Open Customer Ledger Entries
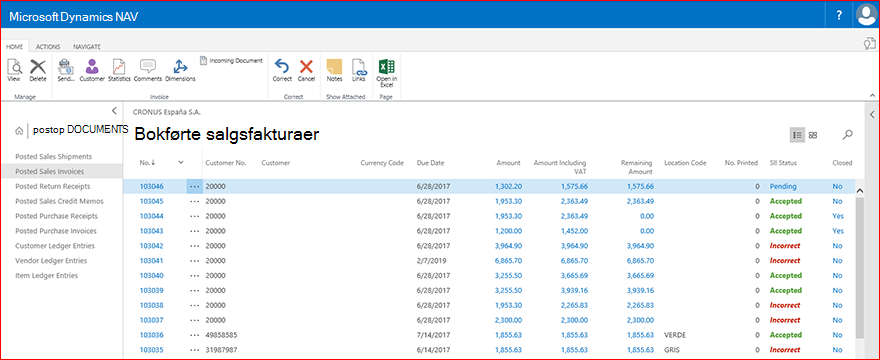Screen dimensions: 880x360 pyautogui.click(x=55, y=246)
